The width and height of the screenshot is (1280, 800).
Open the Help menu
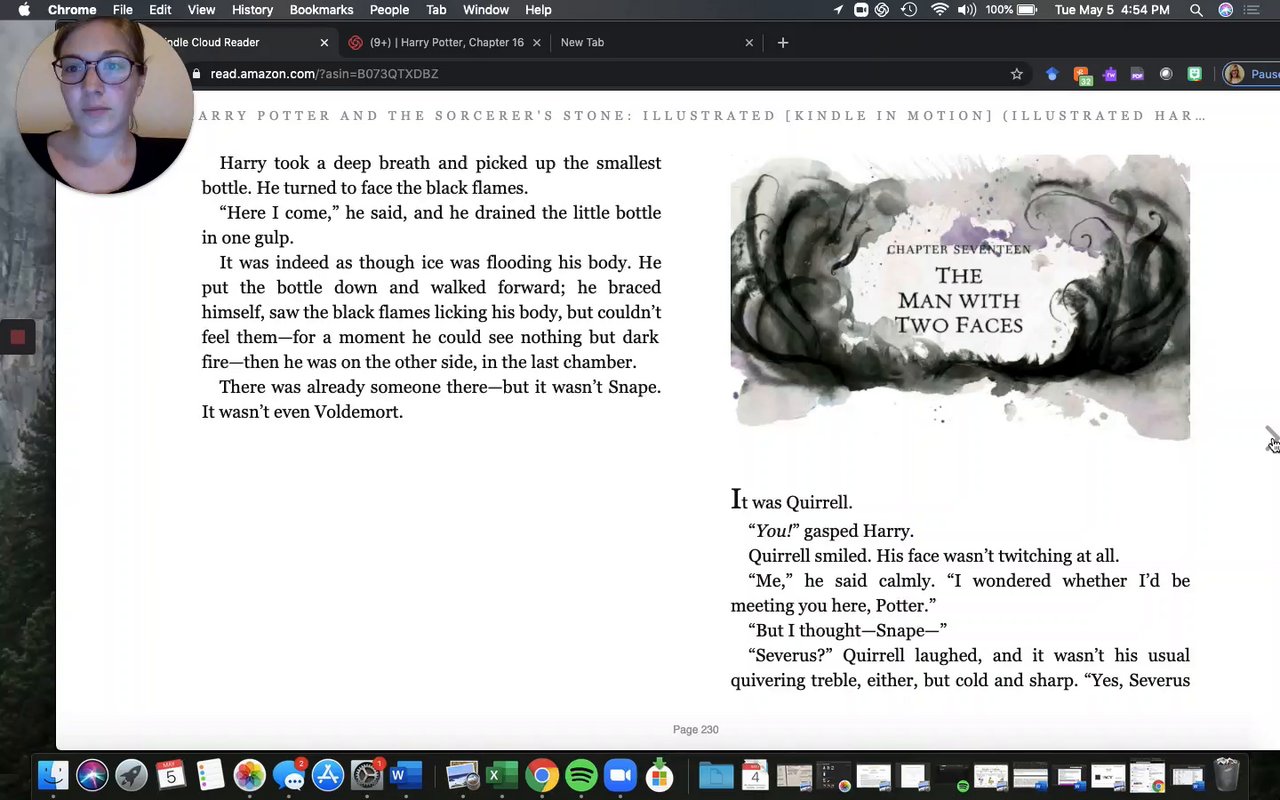click(x=538, y=10)
